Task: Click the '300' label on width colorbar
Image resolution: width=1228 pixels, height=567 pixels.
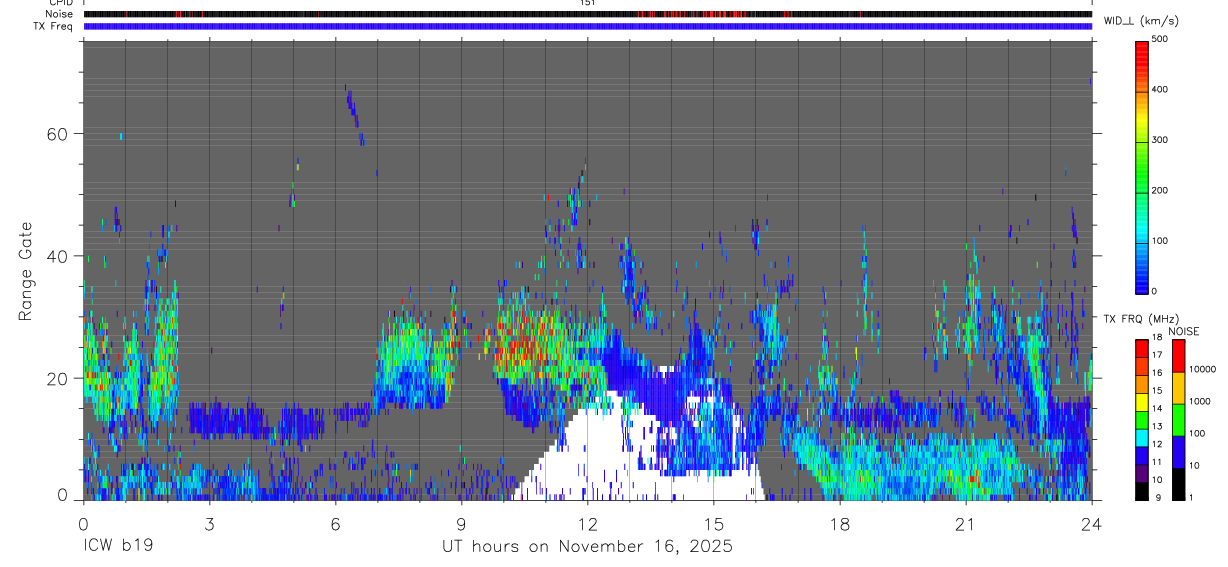Action: tap(1160, 140)
